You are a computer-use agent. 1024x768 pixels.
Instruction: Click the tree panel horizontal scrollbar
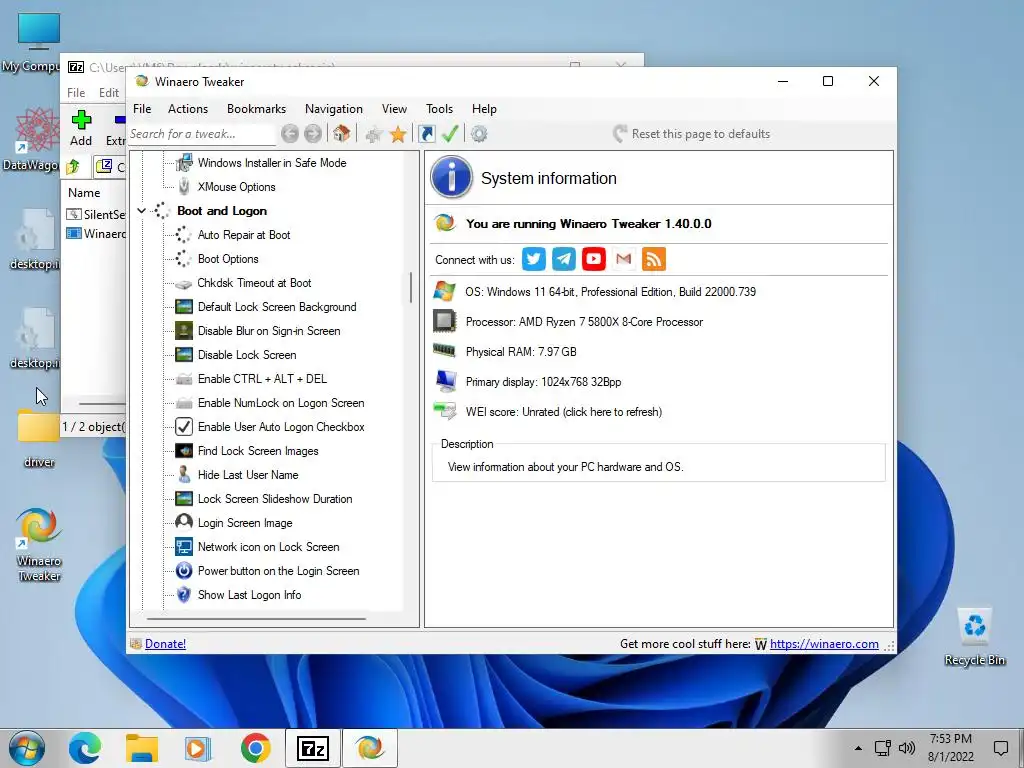[256, 618]
